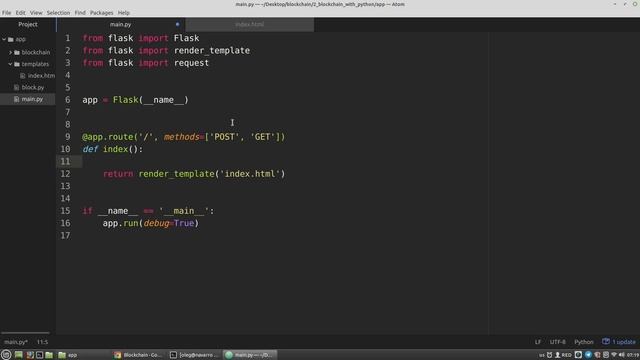Viewport: 640px width, 360px height.
Task: Click 'index' function name on line 10
Action: coord(116,149)
